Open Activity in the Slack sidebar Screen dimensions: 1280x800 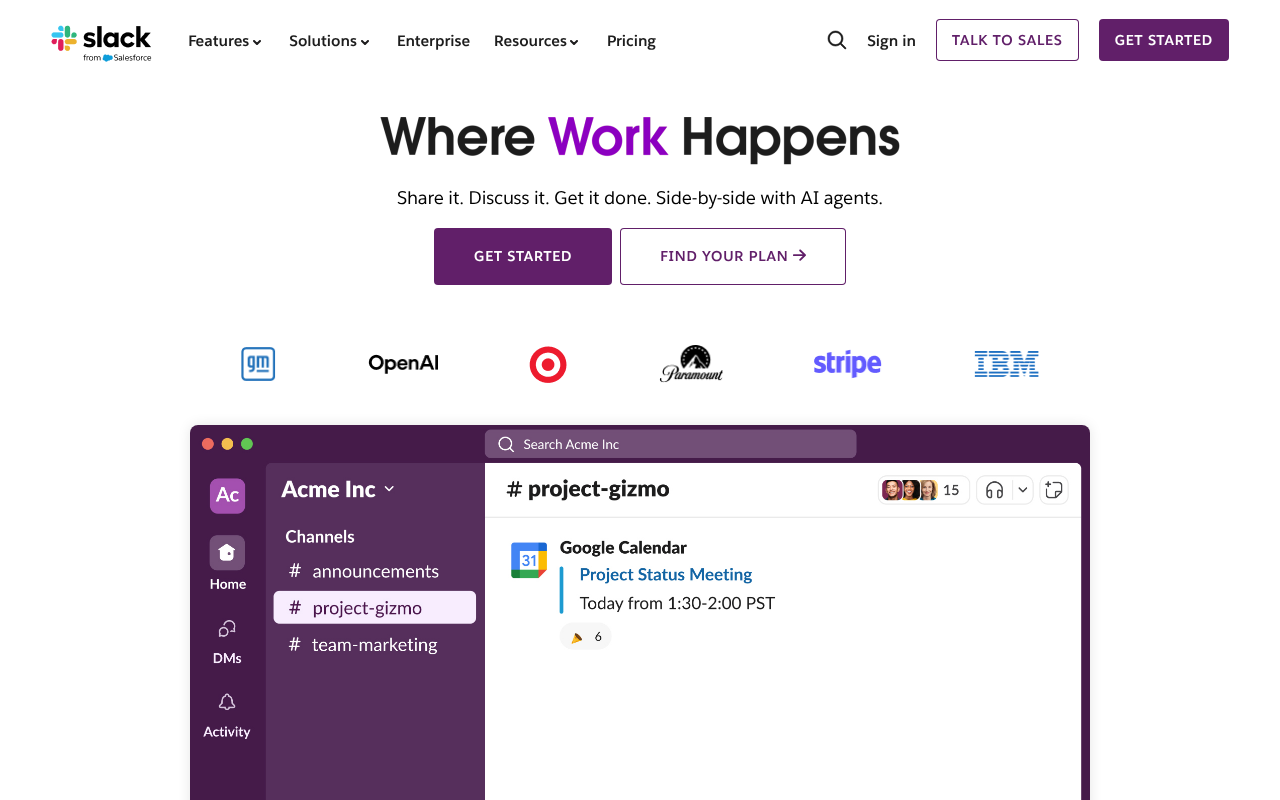click(227, 712)
